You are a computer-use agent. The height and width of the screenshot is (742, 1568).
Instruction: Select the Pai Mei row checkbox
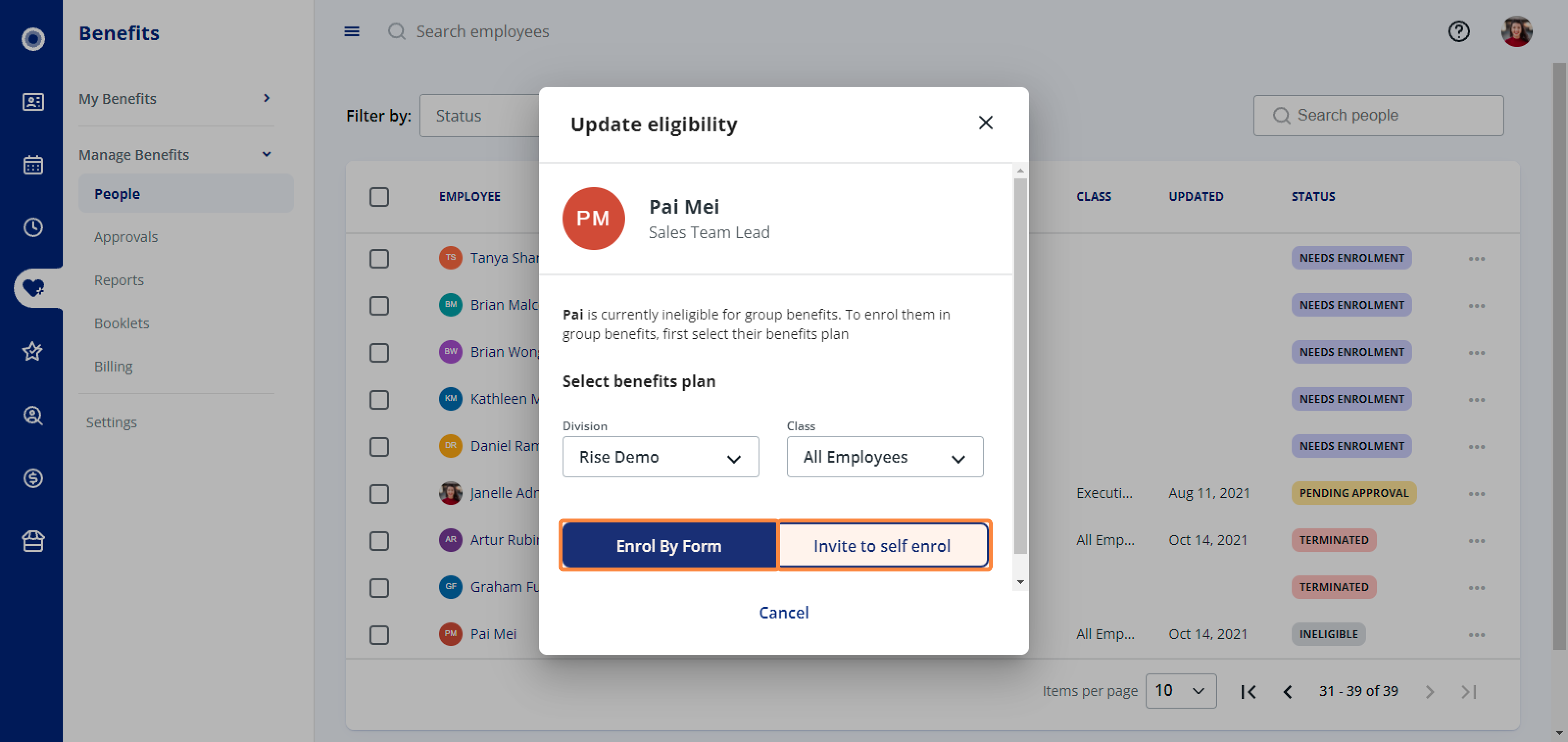point(379,635)
